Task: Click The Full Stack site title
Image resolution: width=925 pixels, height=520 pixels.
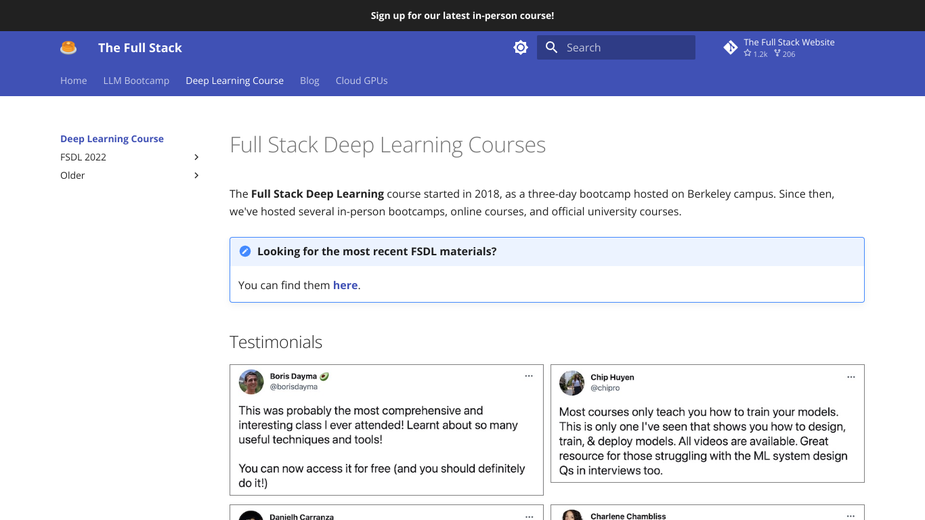Action: click(140, 48)
